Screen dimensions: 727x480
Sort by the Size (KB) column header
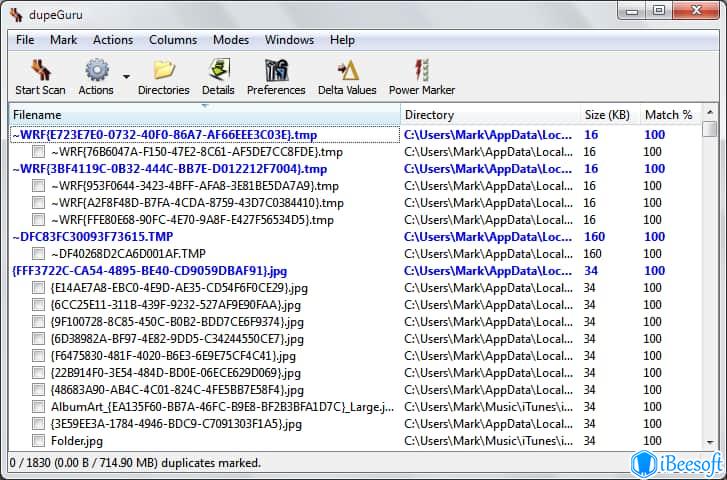click(x=610, y=115)
